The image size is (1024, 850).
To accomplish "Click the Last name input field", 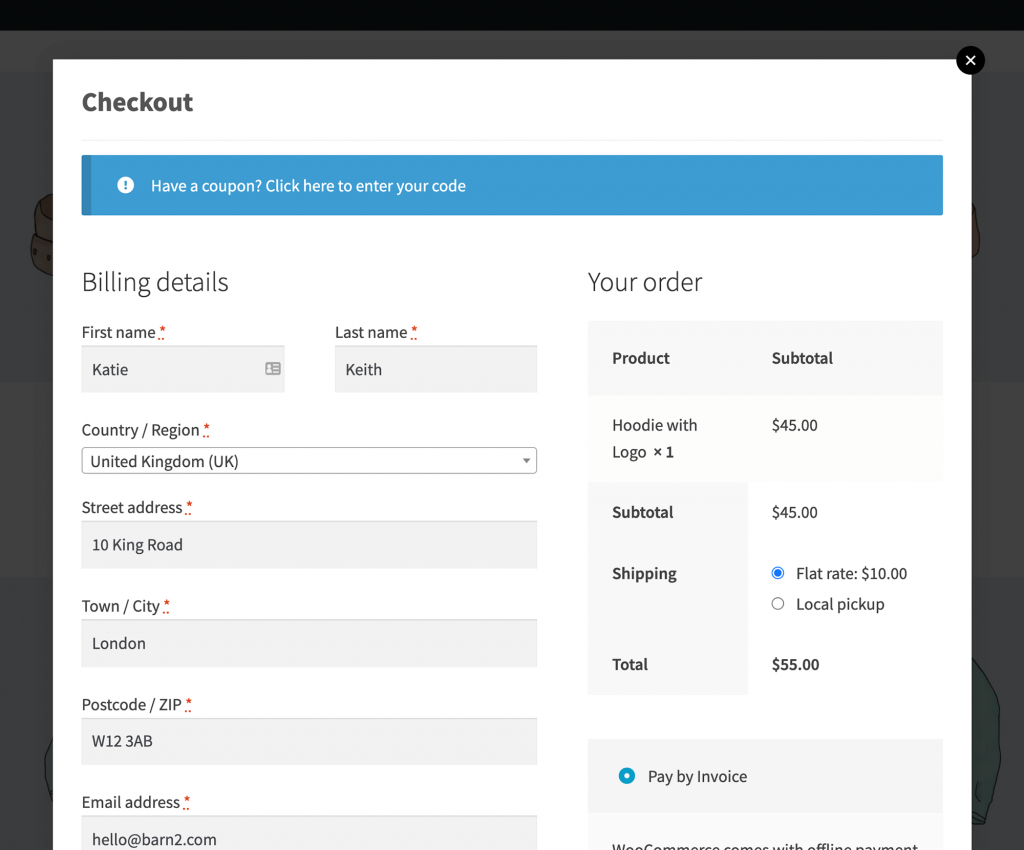I will 436,370.
